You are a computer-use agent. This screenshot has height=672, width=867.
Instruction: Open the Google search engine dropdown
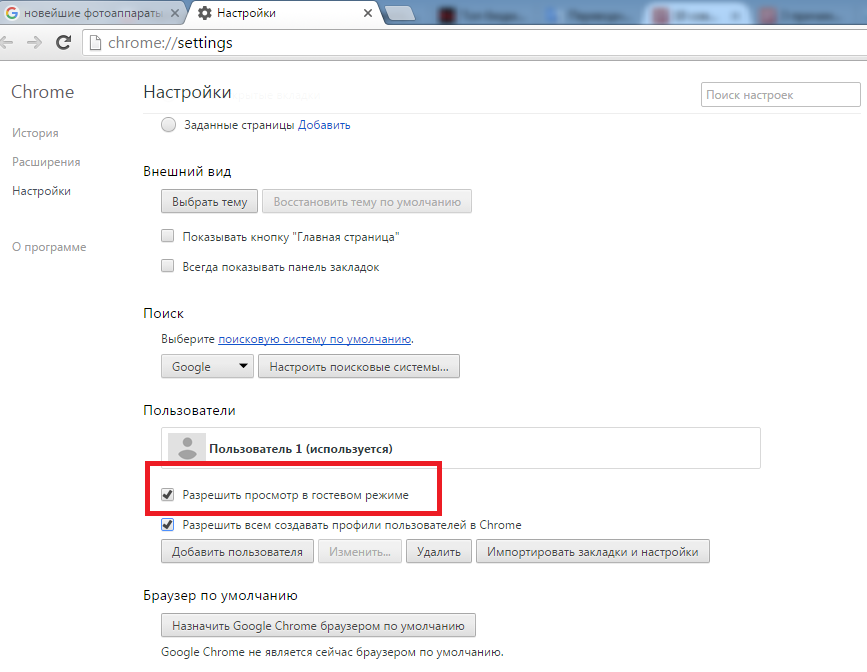(207, 366)
